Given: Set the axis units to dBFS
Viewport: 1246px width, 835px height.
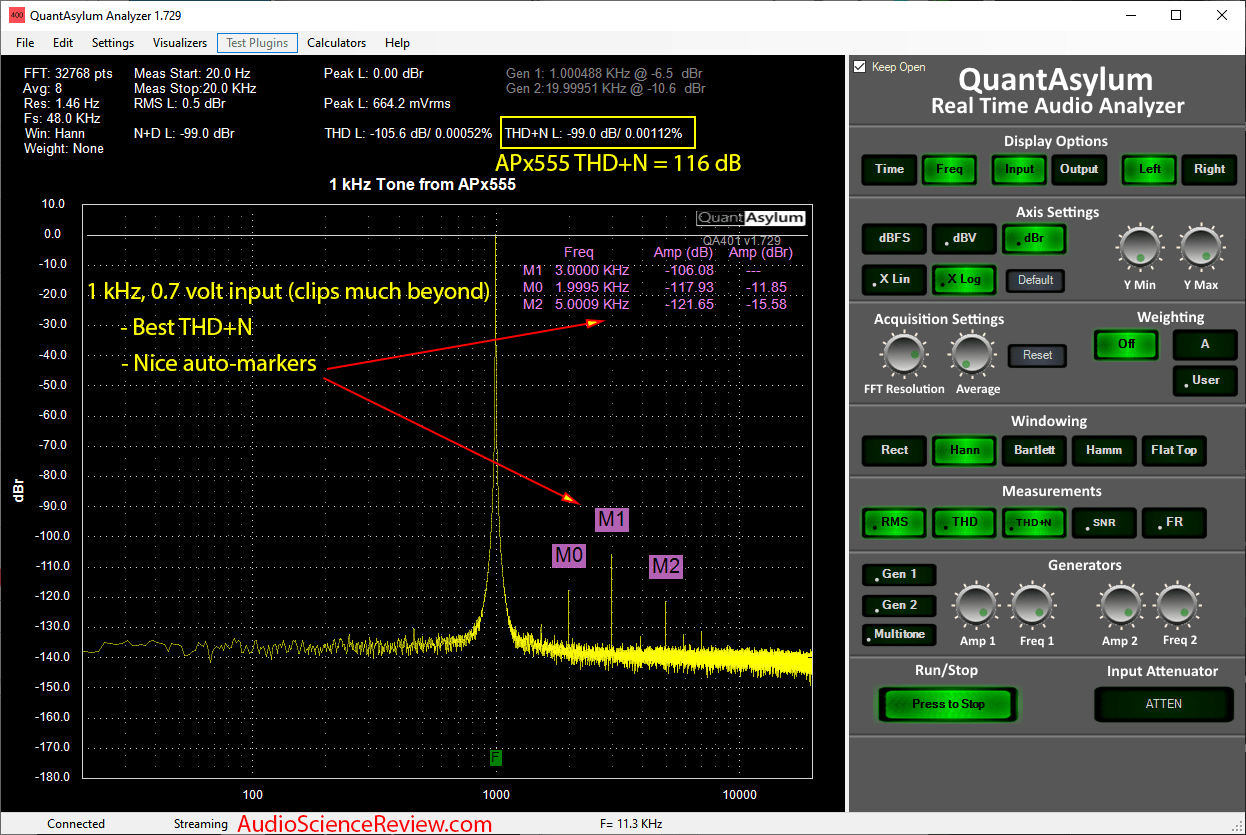Looking at the screenshot, I should point(894,239).
